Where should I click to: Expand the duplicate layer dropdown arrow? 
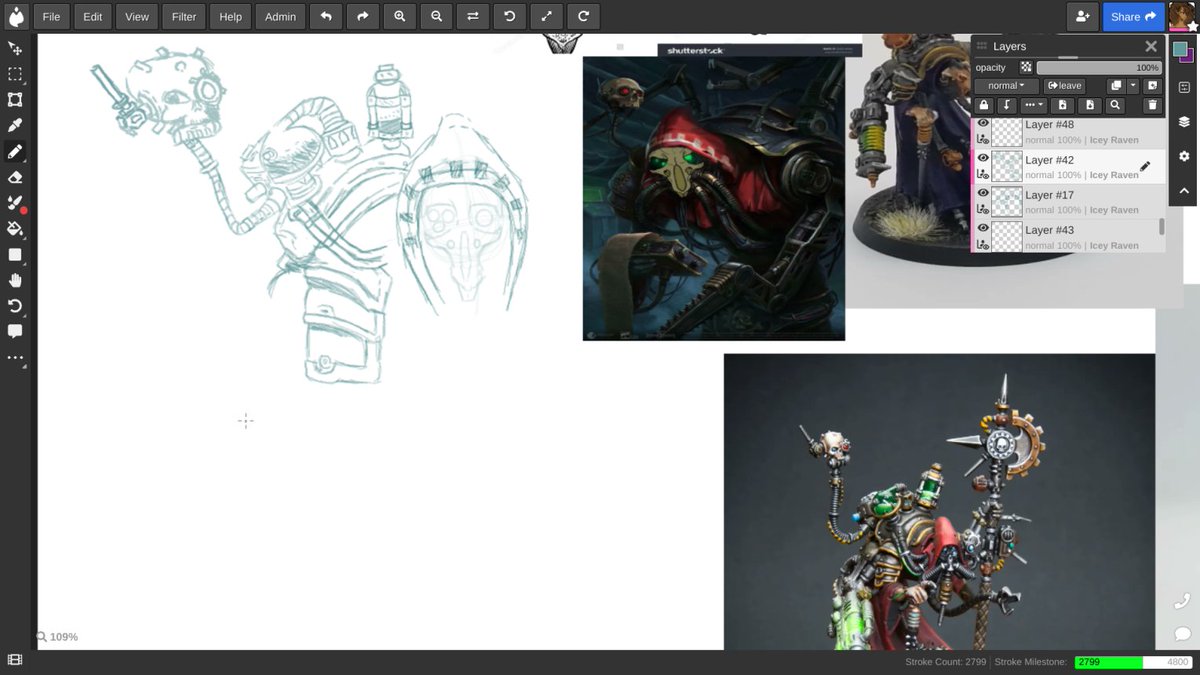pyautogui.click(x=1133, y=86)
